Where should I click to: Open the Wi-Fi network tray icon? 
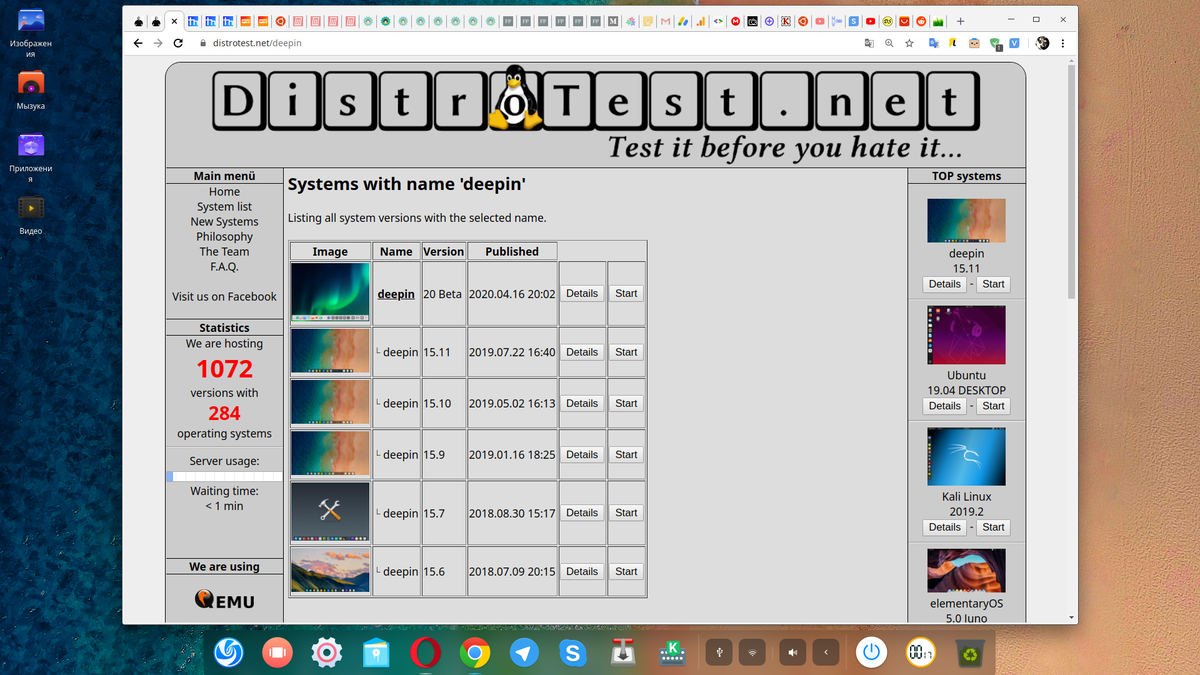(x=753, y=653)
